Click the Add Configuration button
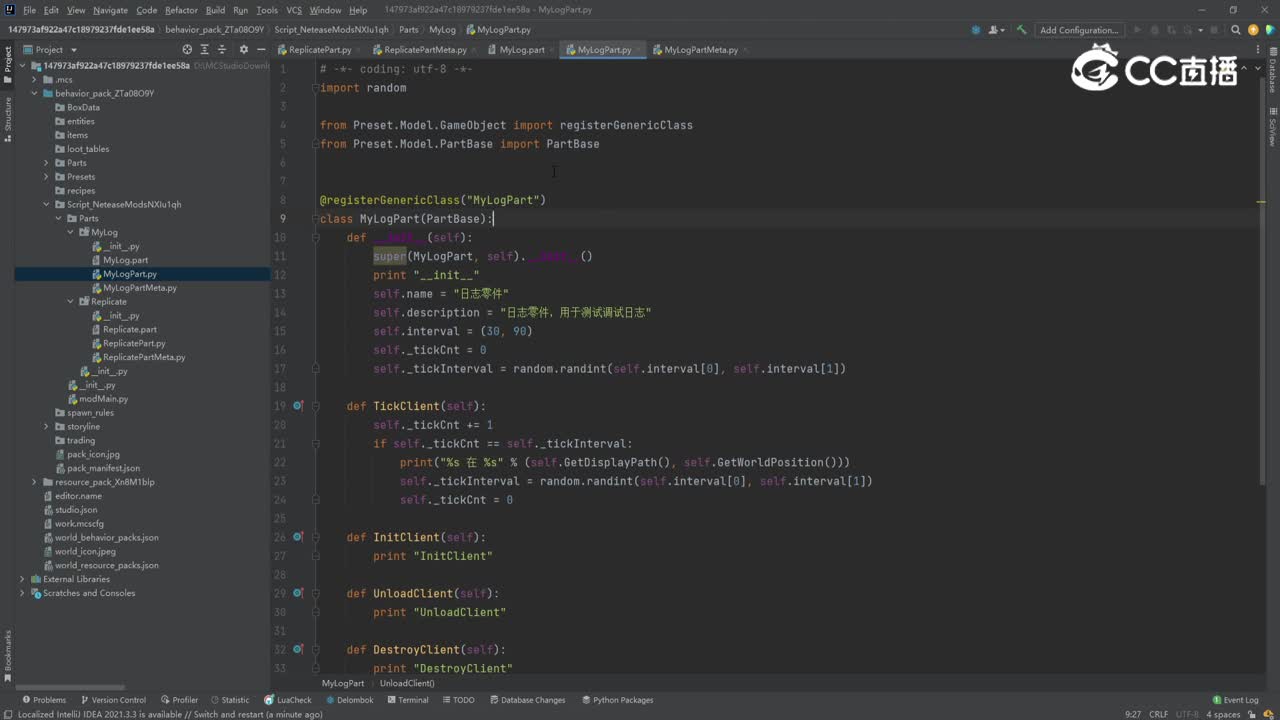Screen dimensions: 1280x720 click(1078, 30)
